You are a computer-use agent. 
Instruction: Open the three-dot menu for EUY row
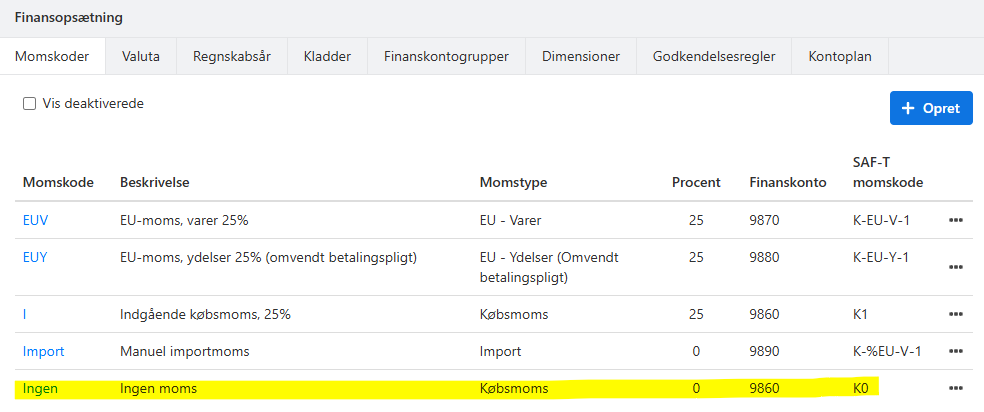[956, 267]
